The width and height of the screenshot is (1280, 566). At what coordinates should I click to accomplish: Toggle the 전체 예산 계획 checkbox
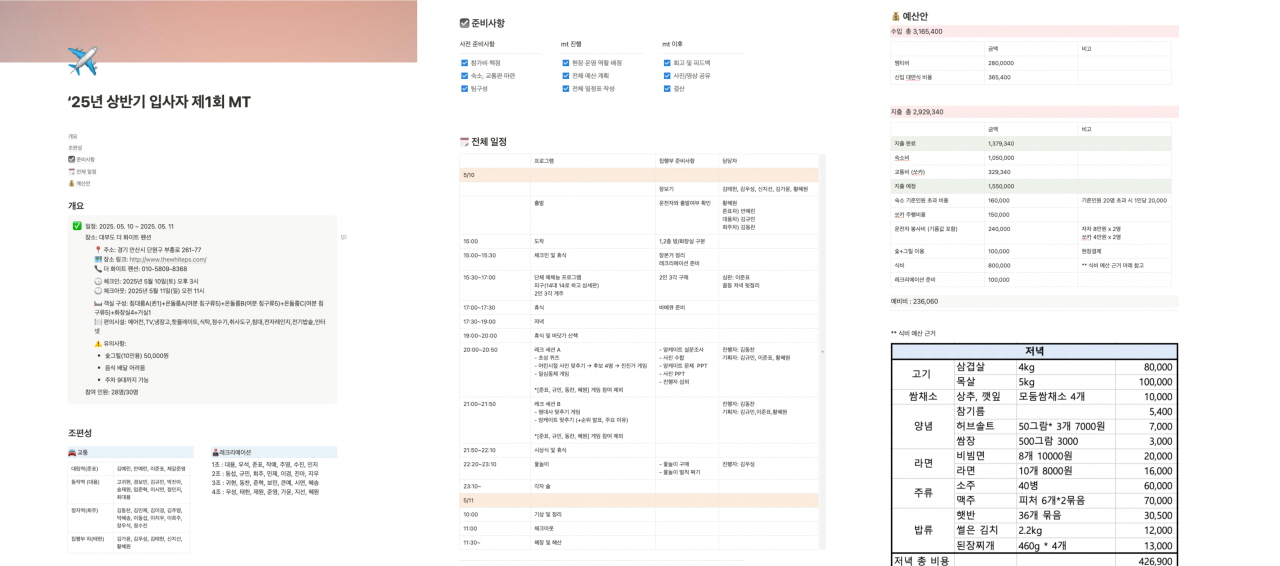(x=565, y=75)
